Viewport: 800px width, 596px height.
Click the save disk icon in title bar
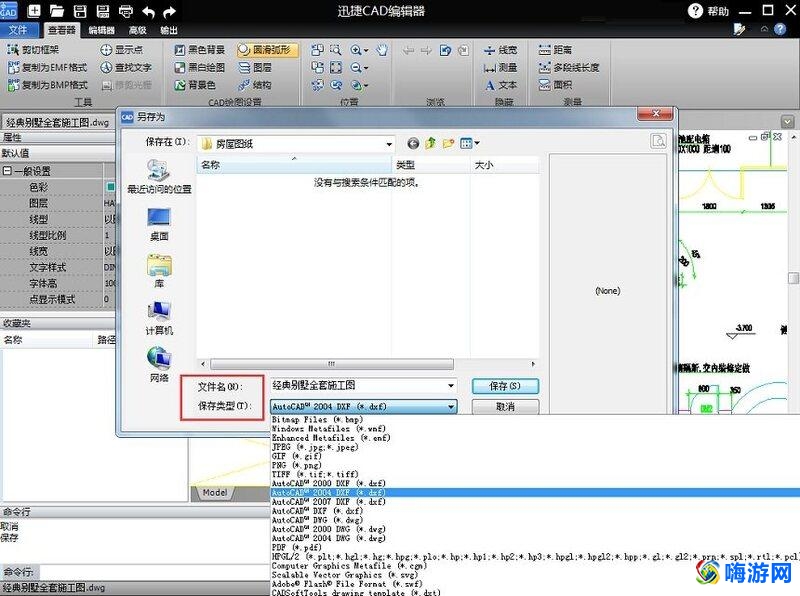pyautogui.click(x=80, y=11)
